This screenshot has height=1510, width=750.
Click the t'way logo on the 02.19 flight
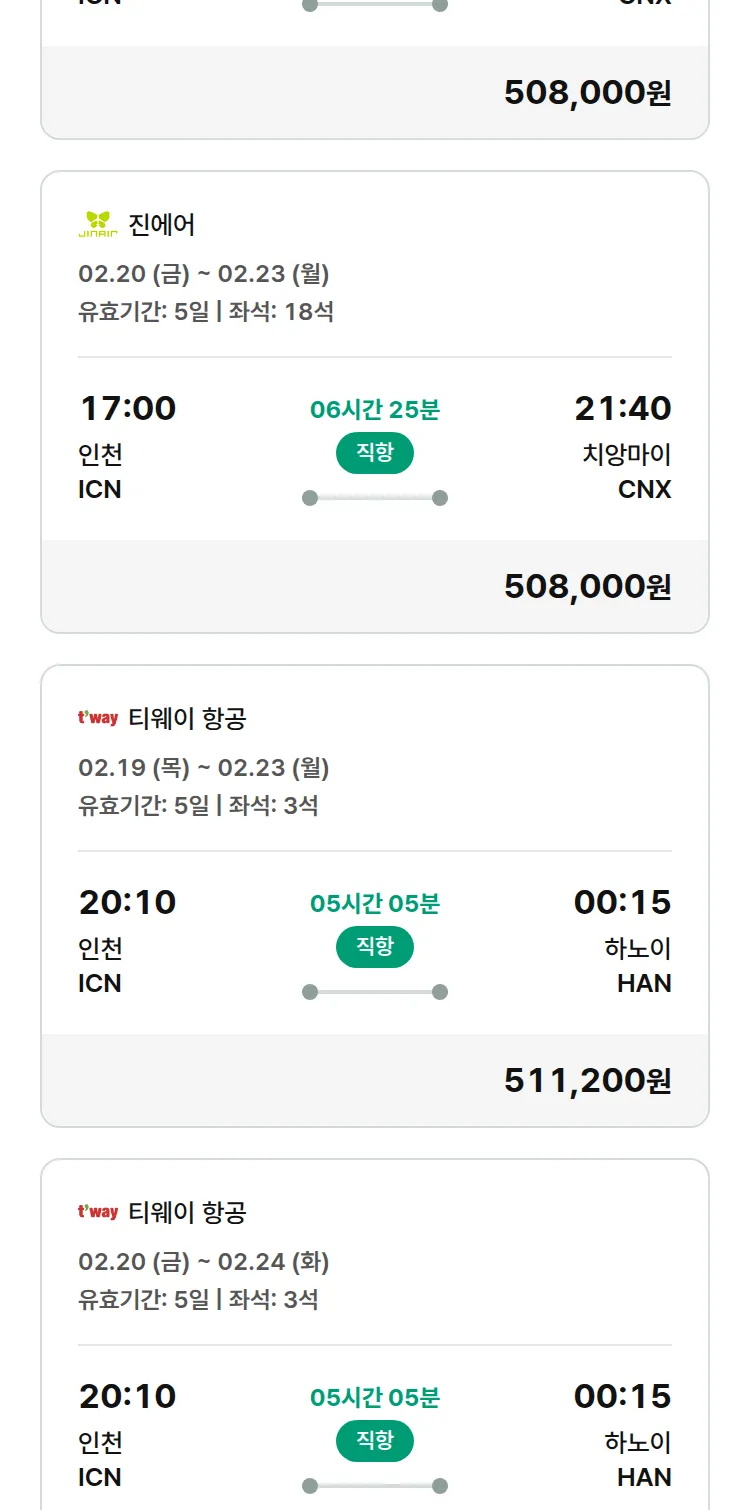(x=98, y=718)
